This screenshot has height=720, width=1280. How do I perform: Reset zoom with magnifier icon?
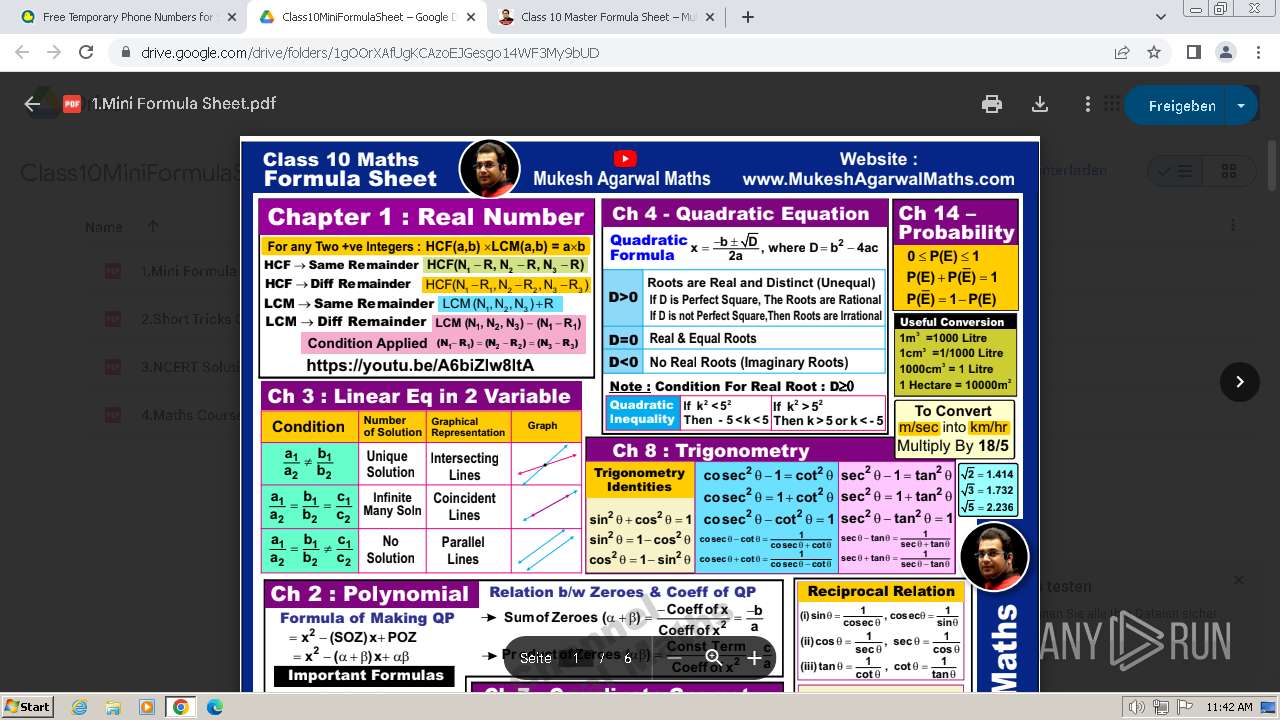pos(713,657)
